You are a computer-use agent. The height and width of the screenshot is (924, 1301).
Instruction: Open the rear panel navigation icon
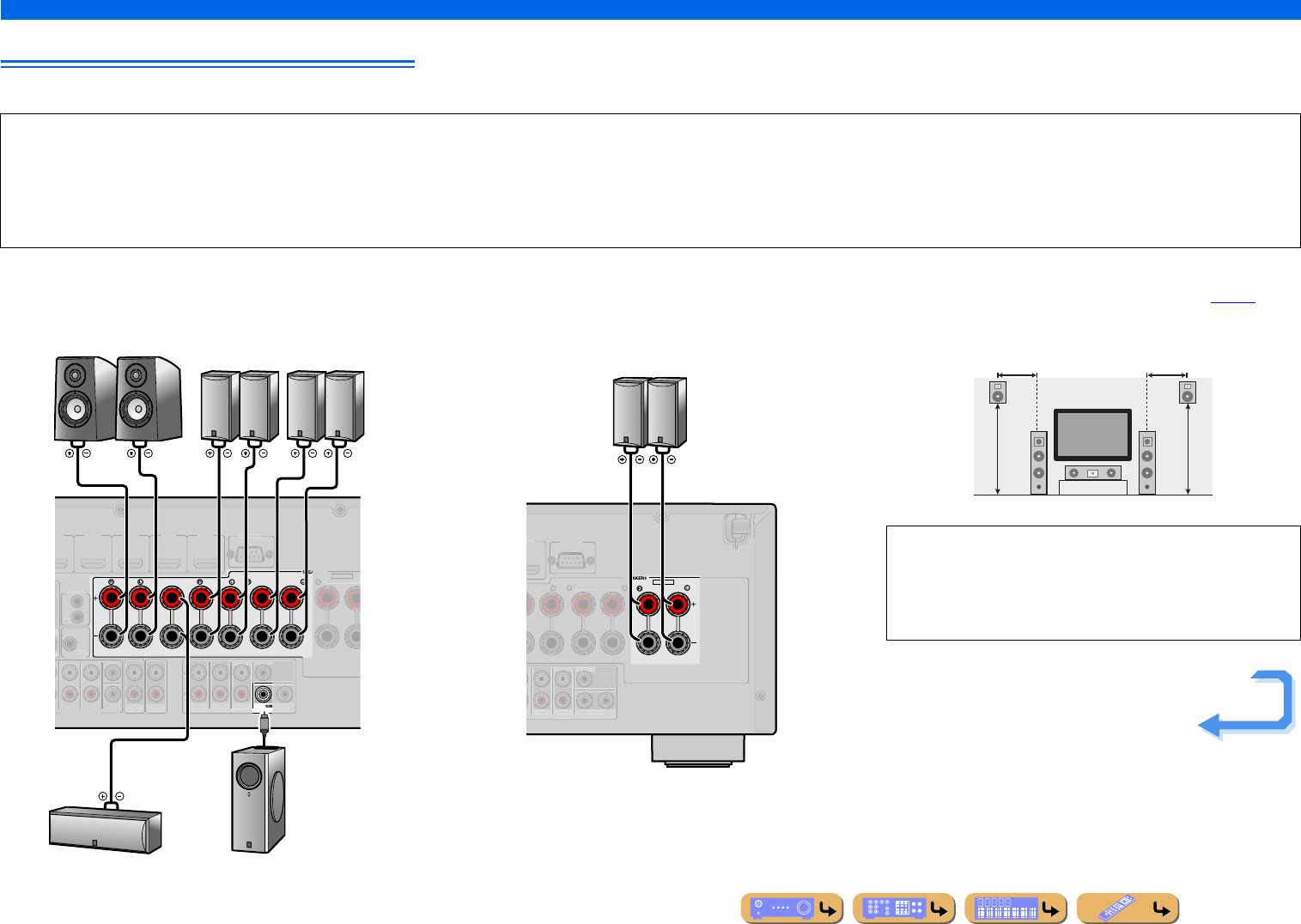pyautogui.click(x=903, y=909)
